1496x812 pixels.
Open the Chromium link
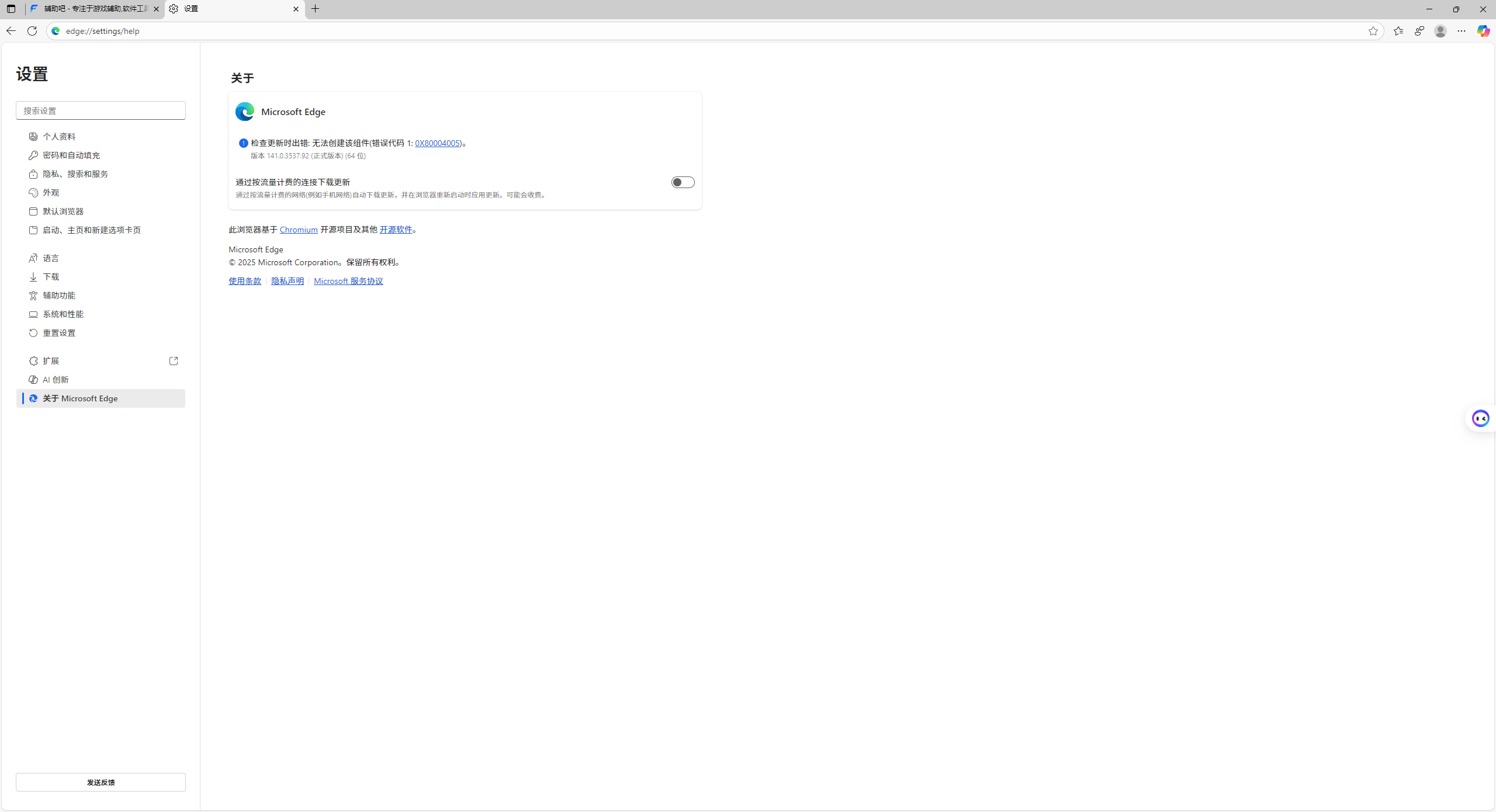tap(298, 230)
